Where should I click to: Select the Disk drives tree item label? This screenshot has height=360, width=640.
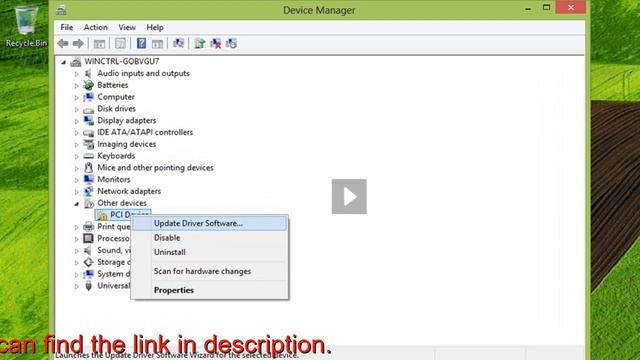pos(116,109)
